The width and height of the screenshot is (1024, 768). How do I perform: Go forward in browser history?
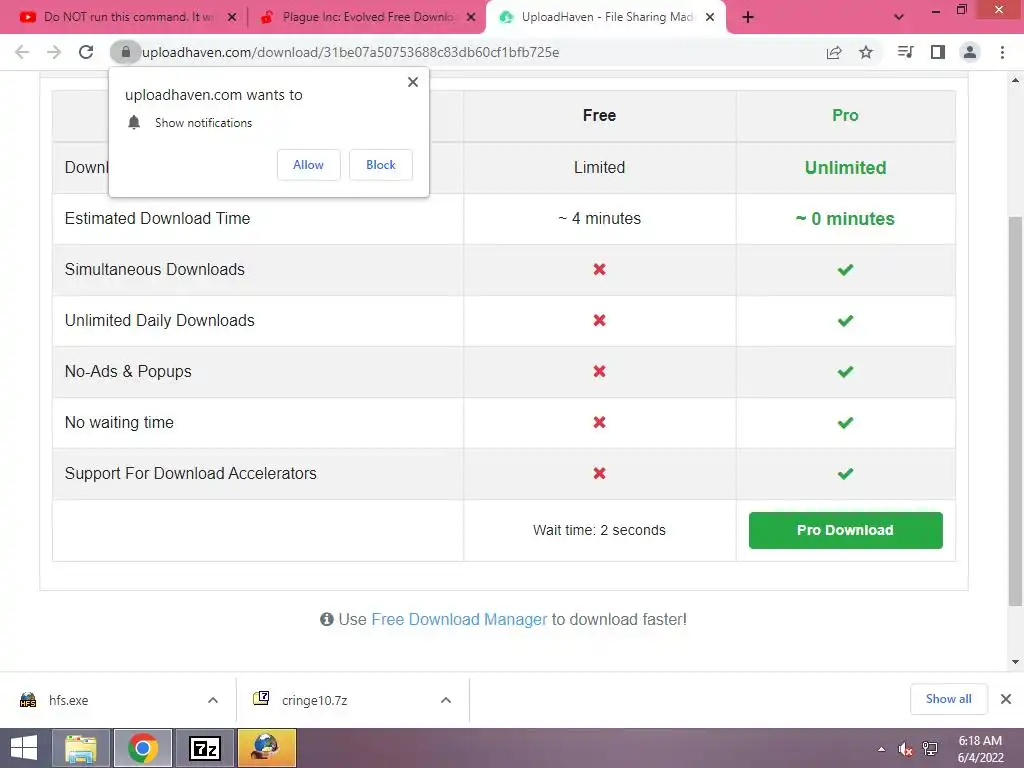coord(54,52)
